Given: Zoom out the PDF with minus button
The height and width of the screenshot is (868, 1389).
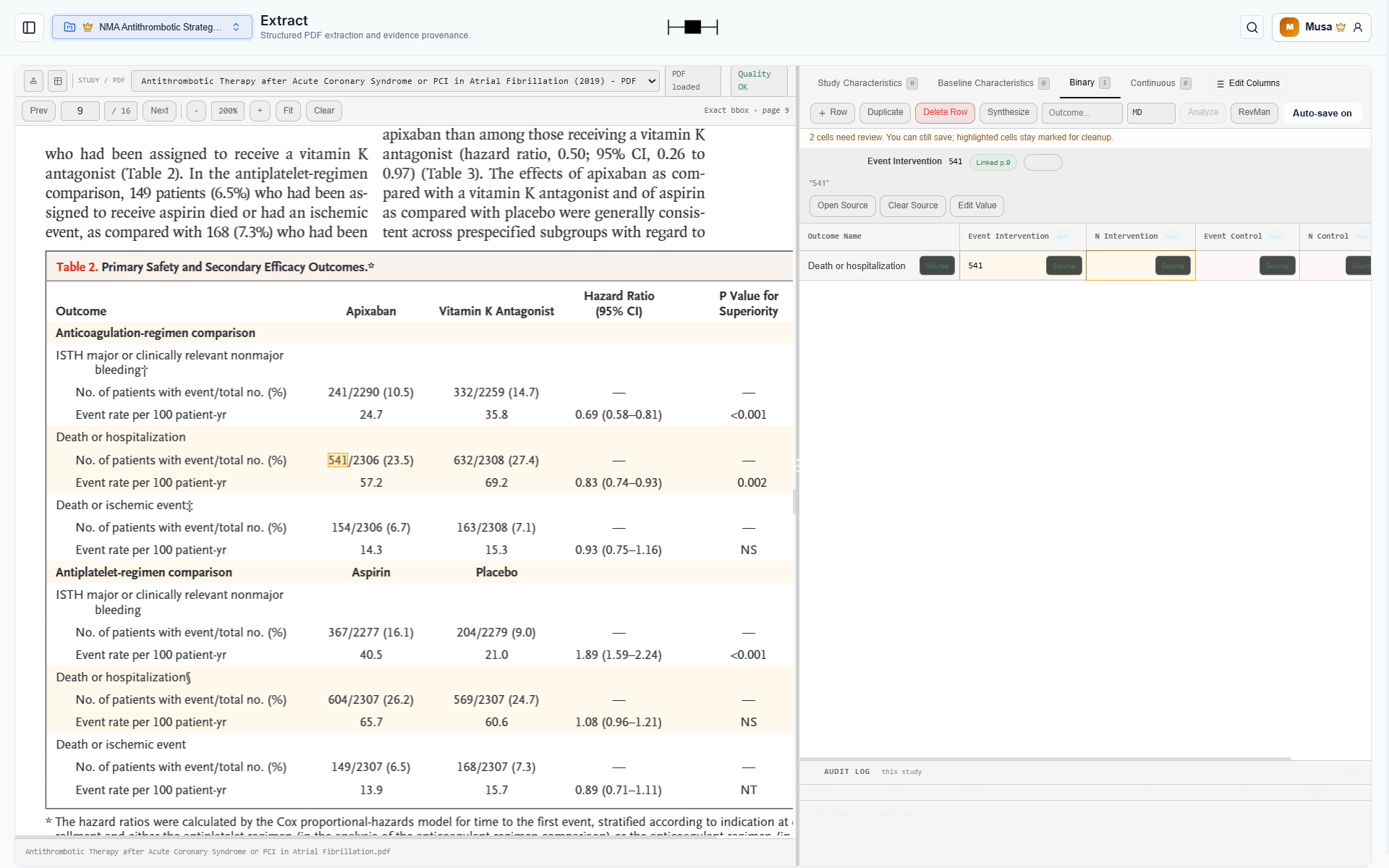Looking at the screenshot, I should [x=196, y=111].
